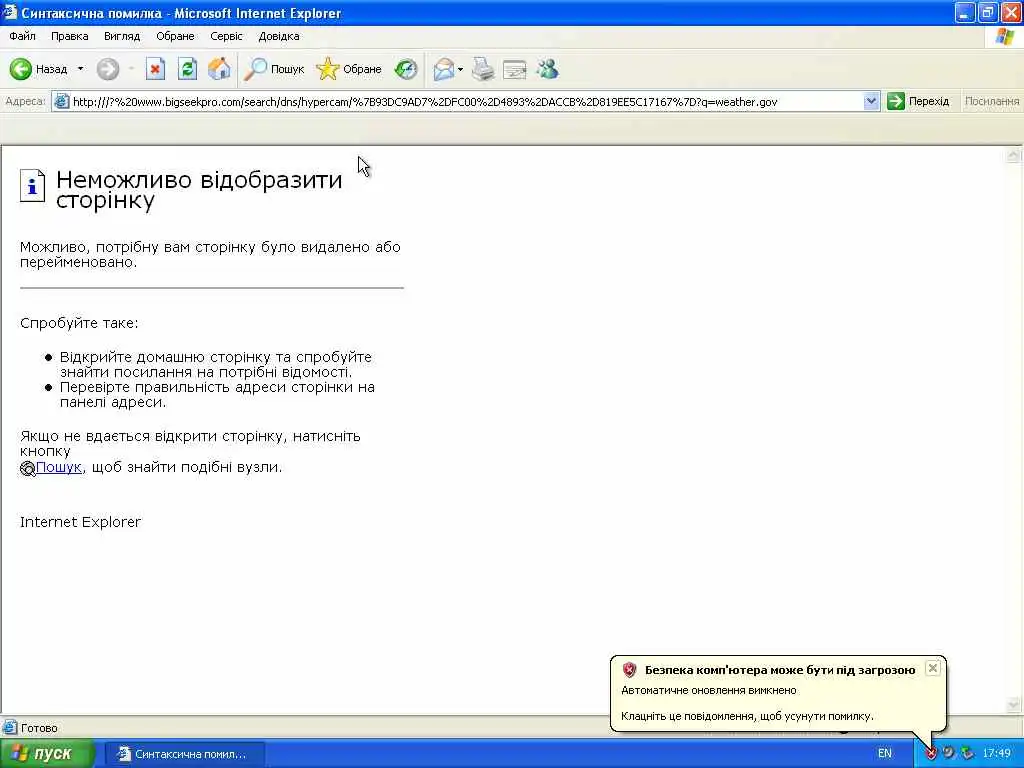Viewport: 1024px width, 768px height.
Task: Print the page with printer icon
Action: tap(483, 69)
